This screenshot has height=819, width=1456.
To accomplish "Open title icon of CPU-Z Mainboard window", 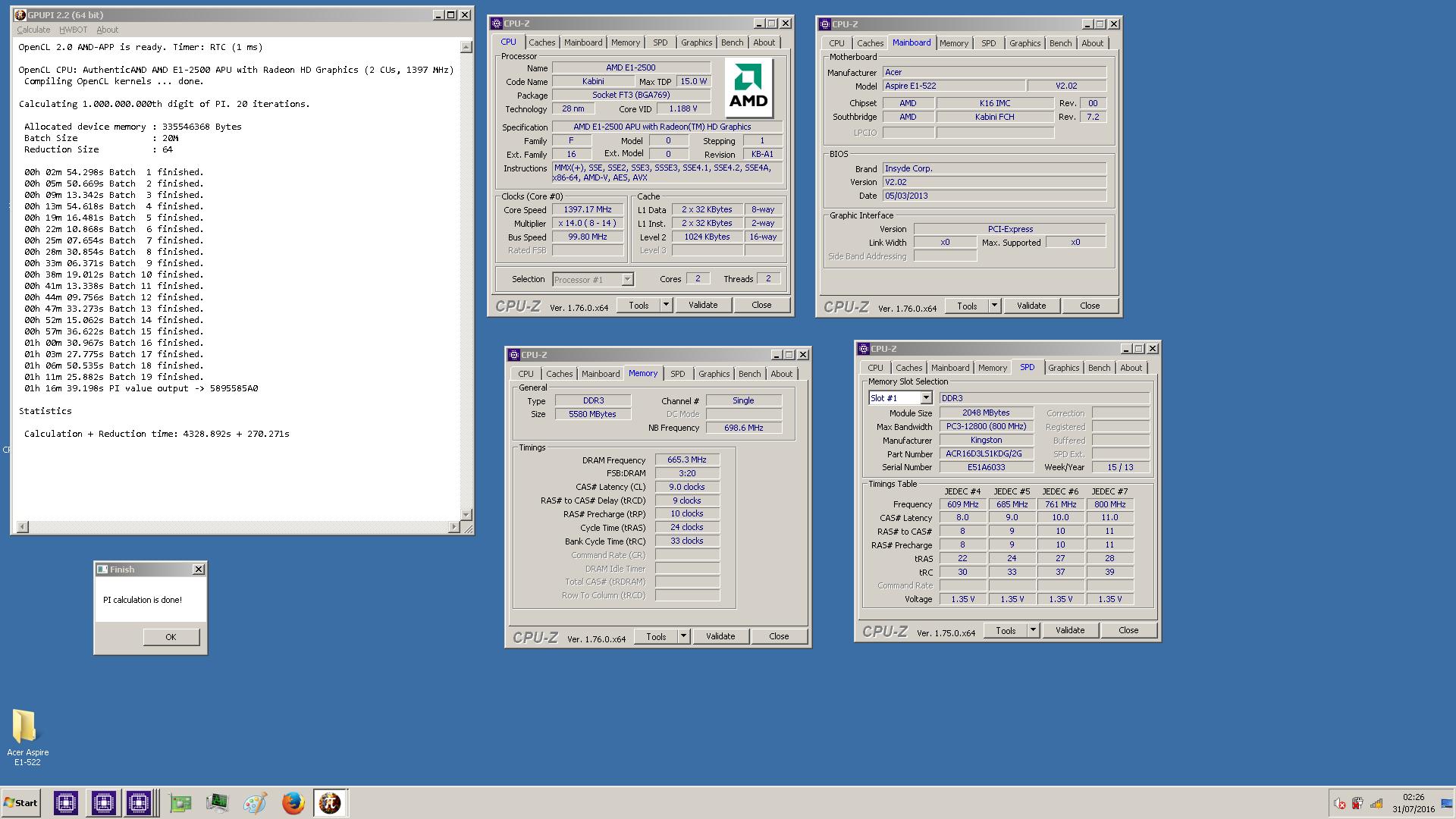I will (x=824, y=24).
